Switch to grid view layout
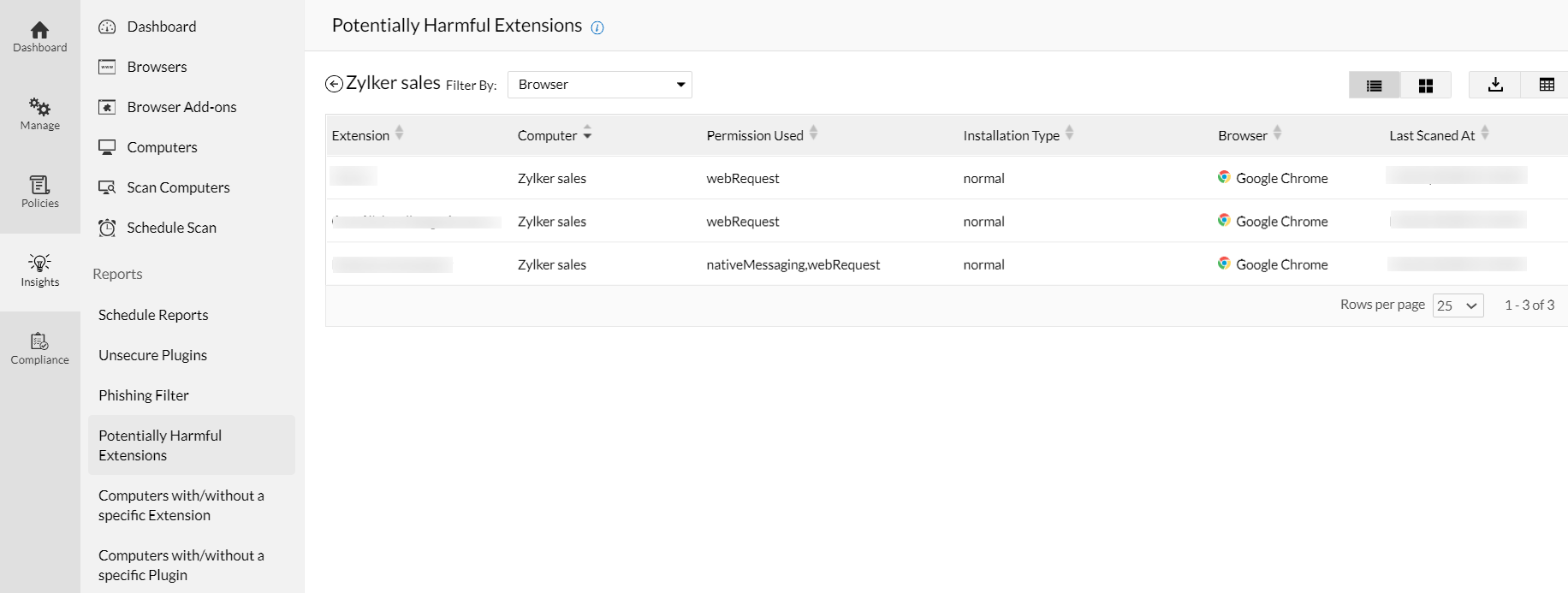This screenshot has width=1568, height=593. coord(1426,85)
